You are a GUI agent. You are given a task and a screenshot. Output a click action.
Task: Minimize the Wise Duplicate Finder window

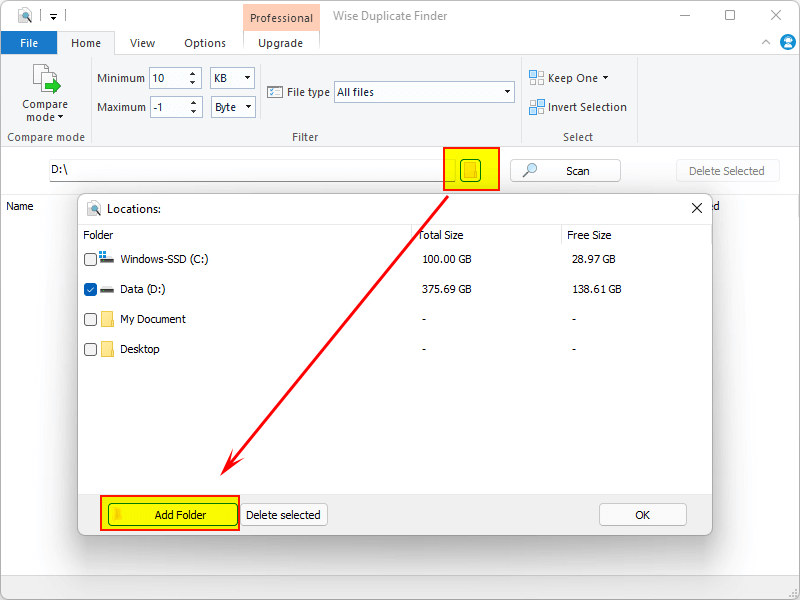685,16
